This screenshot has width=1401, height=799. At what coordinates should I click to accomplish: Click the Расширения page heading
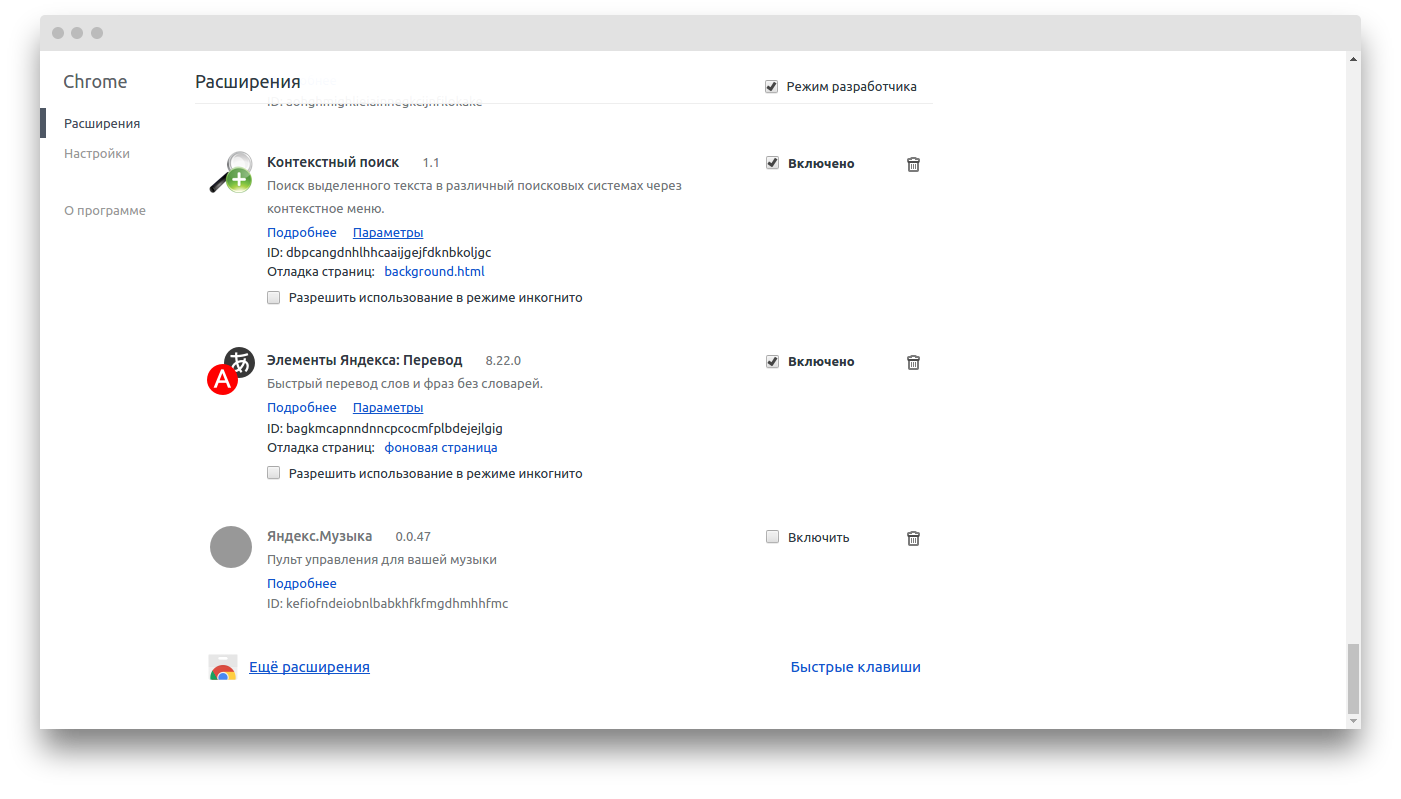point(248,82)
